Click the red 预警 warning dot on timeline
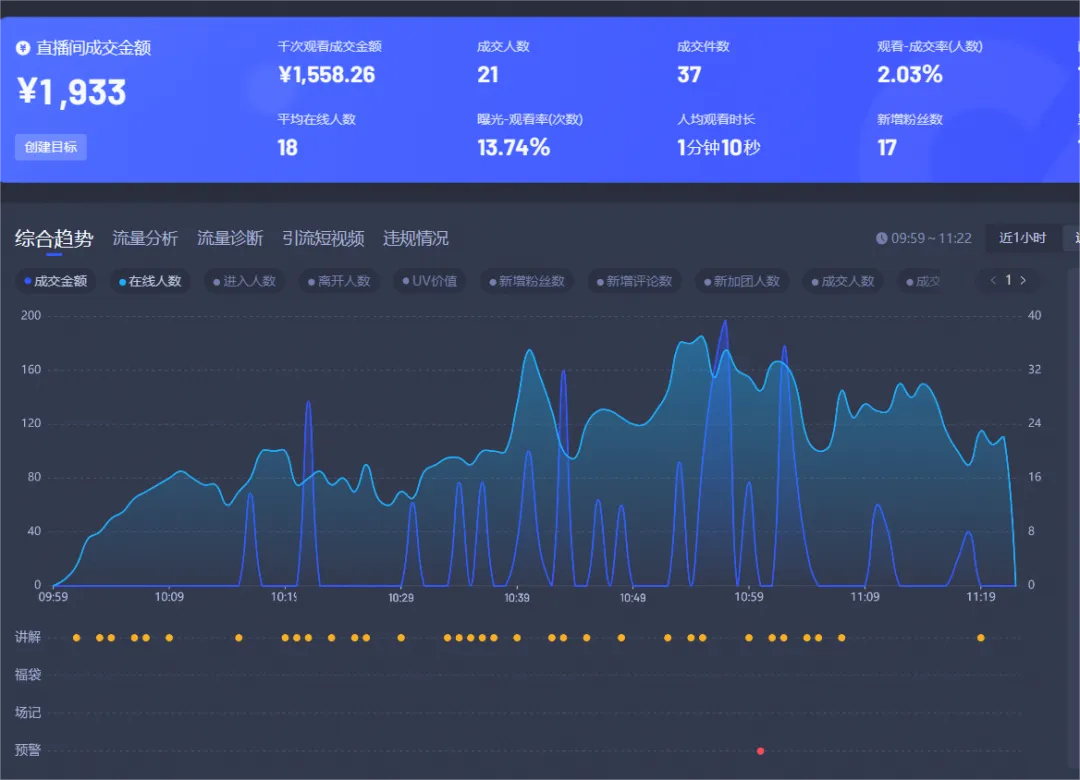 [x=761, y=750]
